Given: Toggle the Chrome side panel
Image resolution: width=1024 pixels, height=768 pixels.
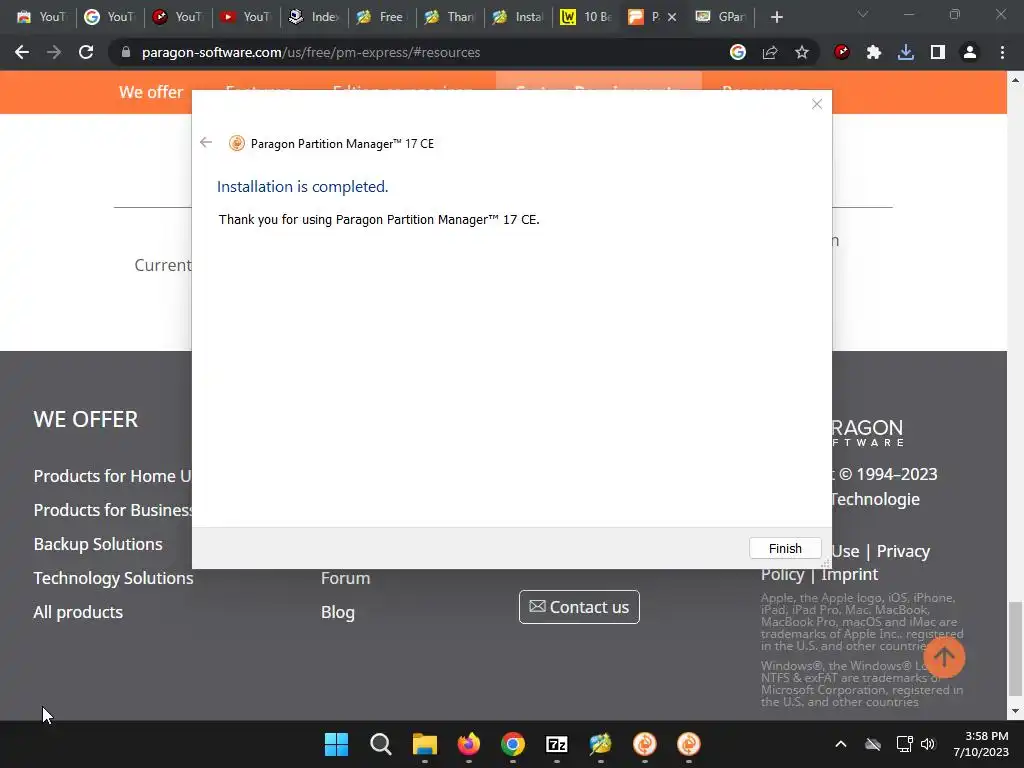Looking at the screenshot, I should [938, 52].
